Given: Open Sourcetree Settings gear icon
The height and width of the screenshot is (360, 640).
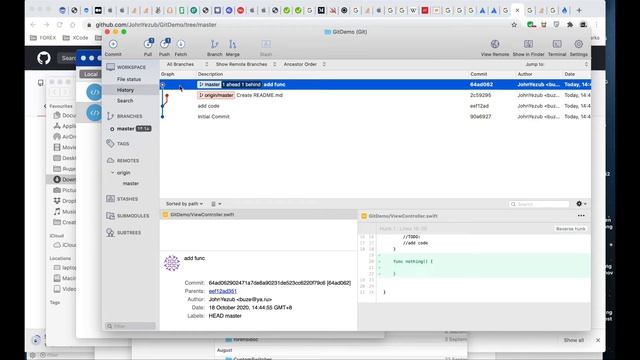Looking at the screenshot, I should (x=578, y=44).
